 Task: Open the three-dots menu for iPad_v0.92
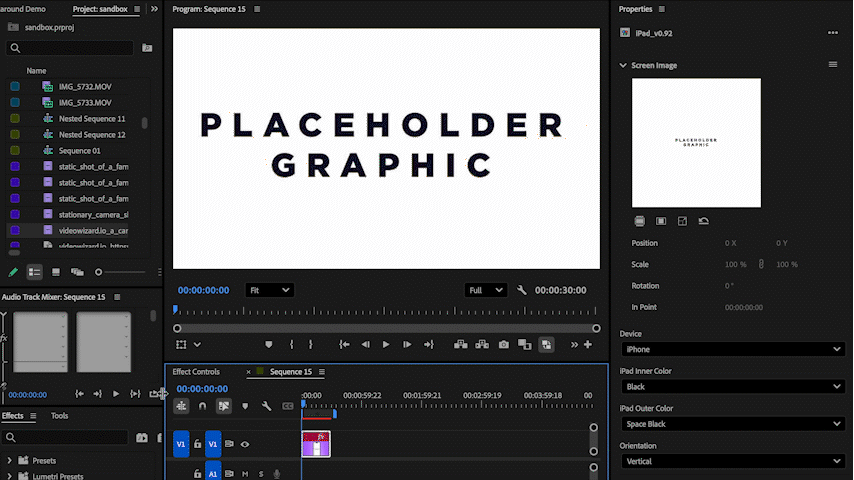click(833, 33)
